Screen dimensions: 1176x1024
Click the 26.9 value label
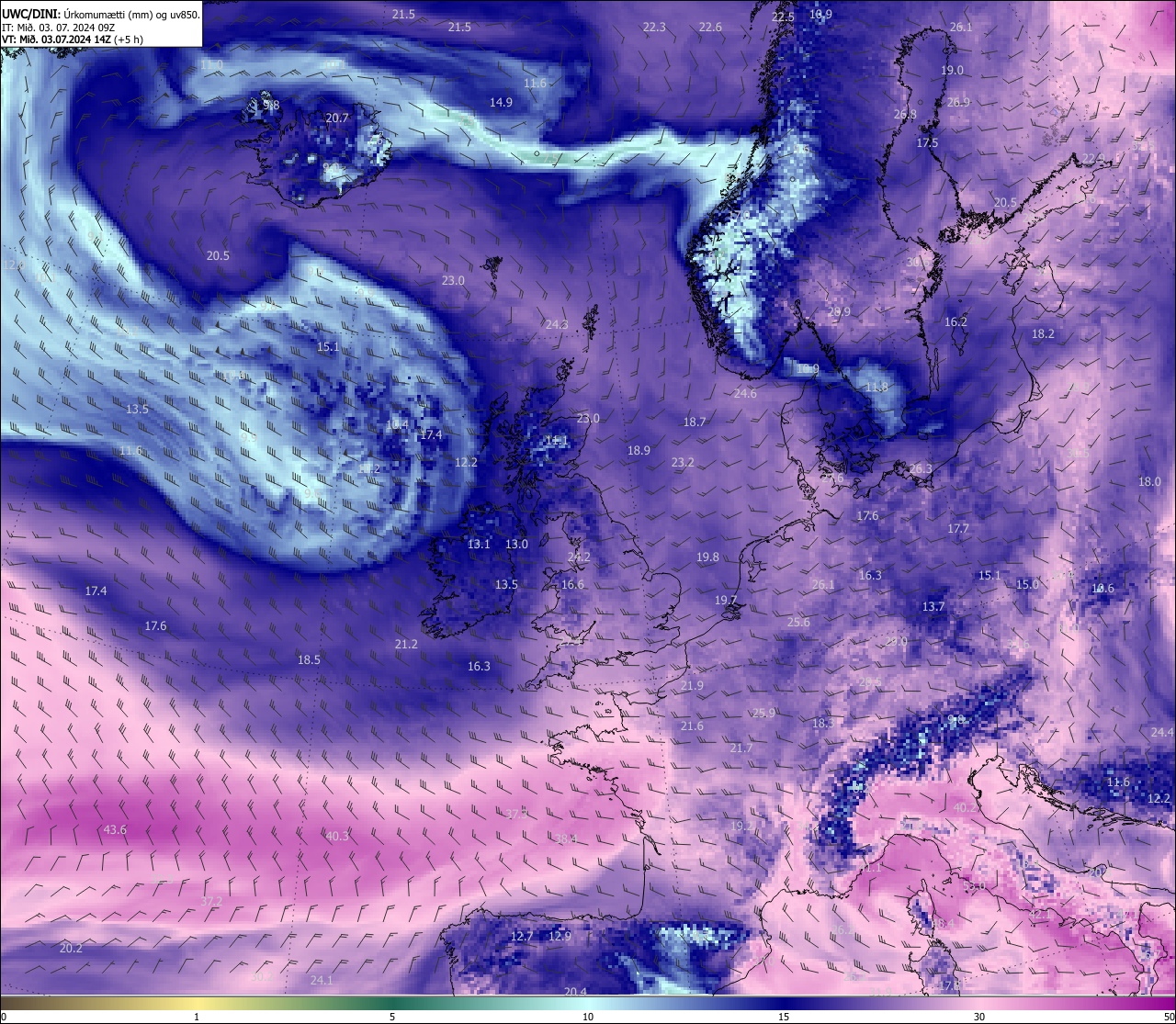pos(958,103)
